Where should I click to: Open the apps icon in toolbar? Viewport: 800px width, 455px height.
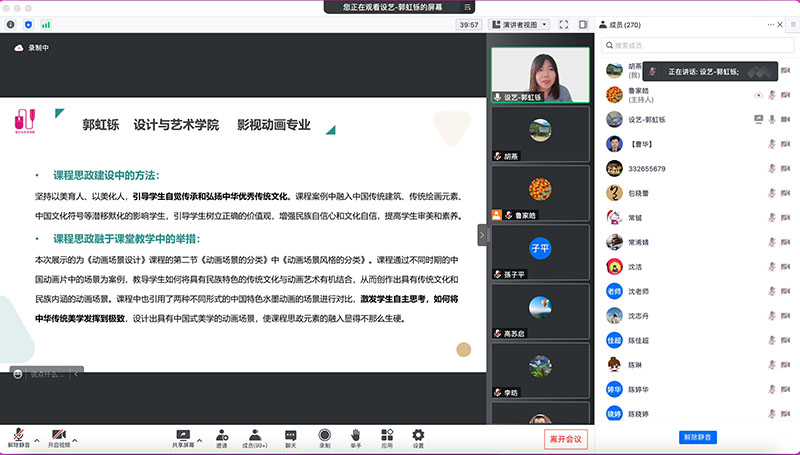point(386,437)
